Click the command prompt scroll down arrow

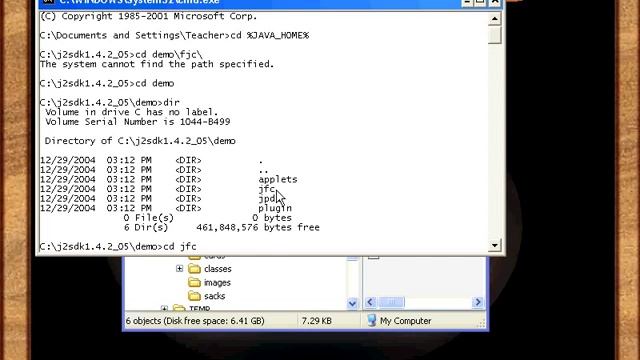[x=494, y=245]
